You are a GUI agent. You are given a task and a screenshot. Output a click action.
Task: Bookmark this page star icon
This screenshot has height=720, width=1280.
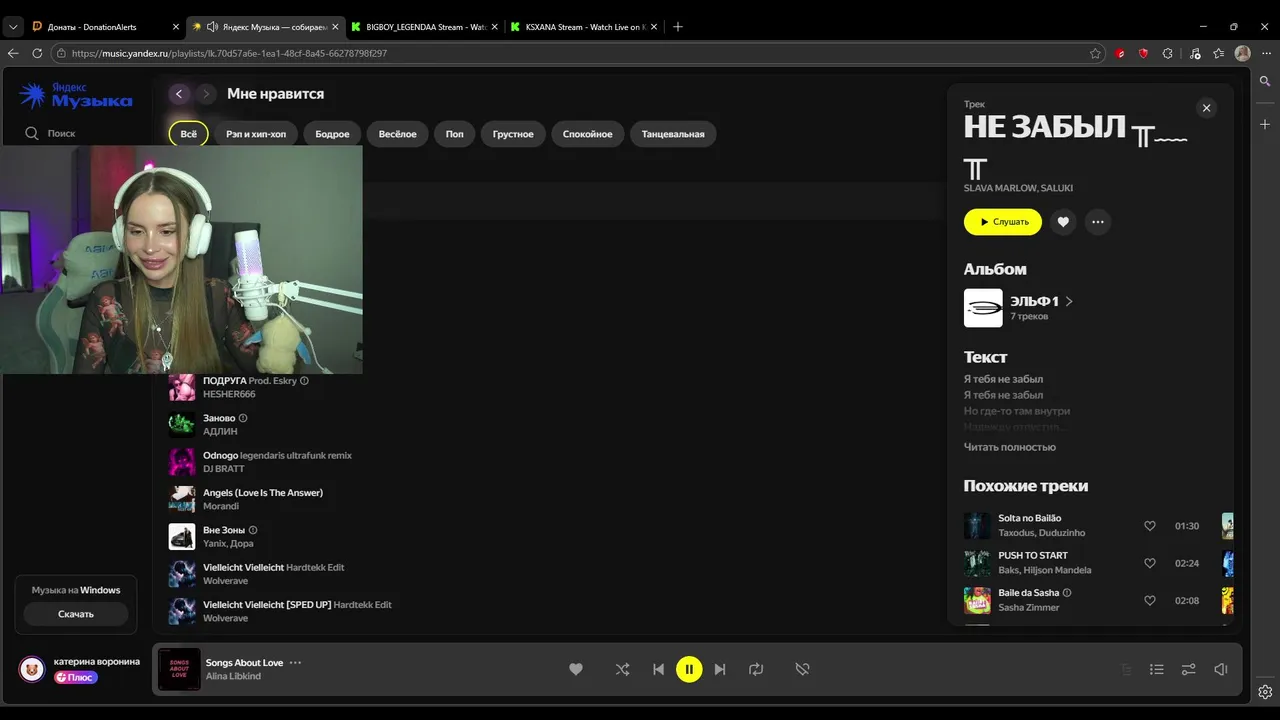[1095, 53]
